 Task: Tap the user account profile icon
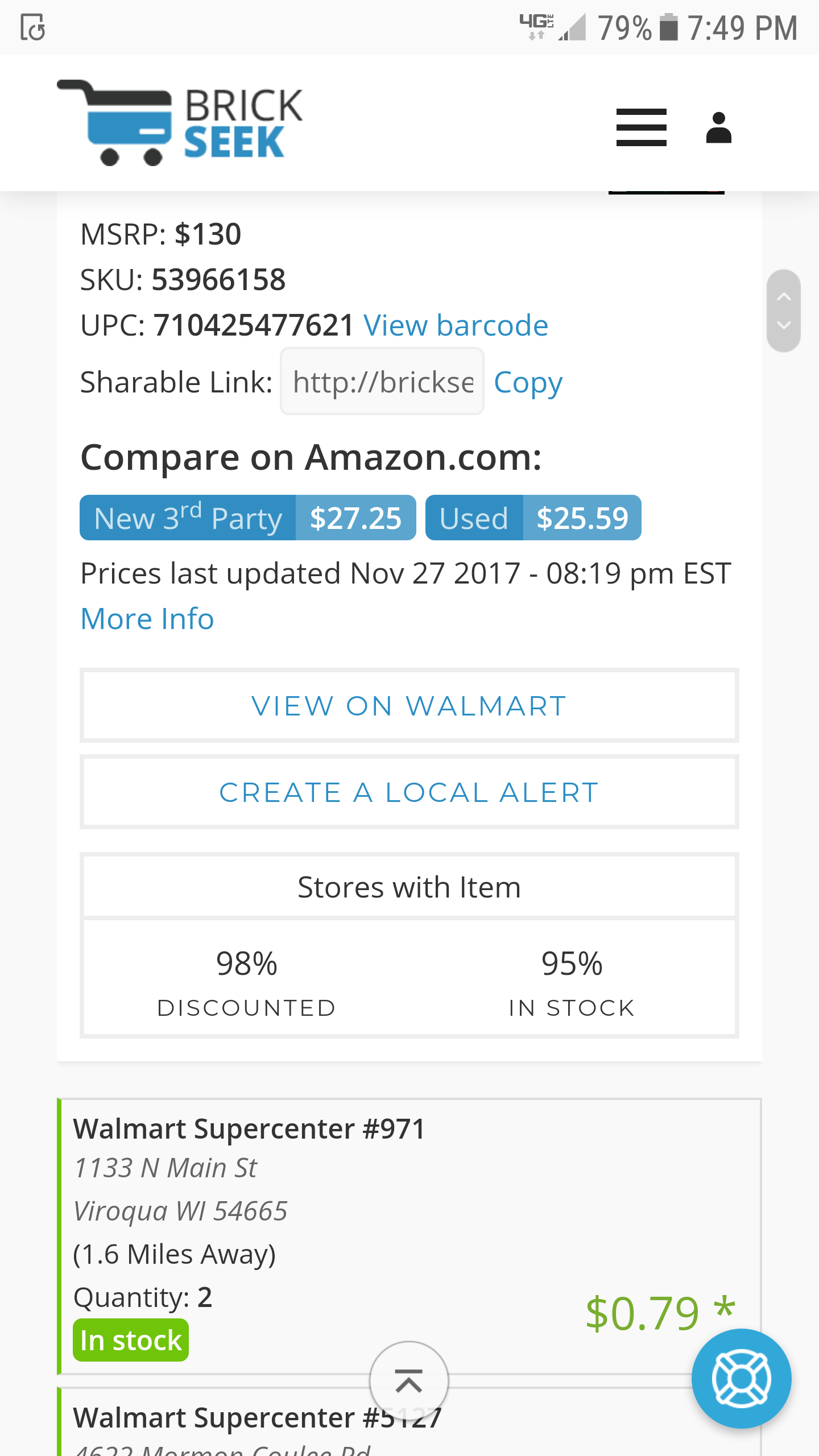[718, 127]
